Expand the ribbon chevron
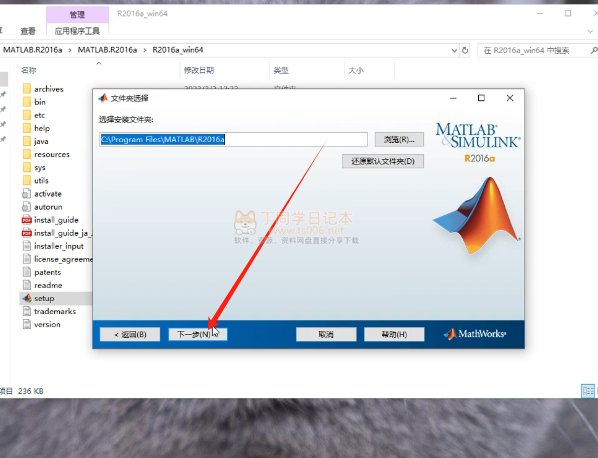Screen dimensions: 598x458 [x=590, y=31]
